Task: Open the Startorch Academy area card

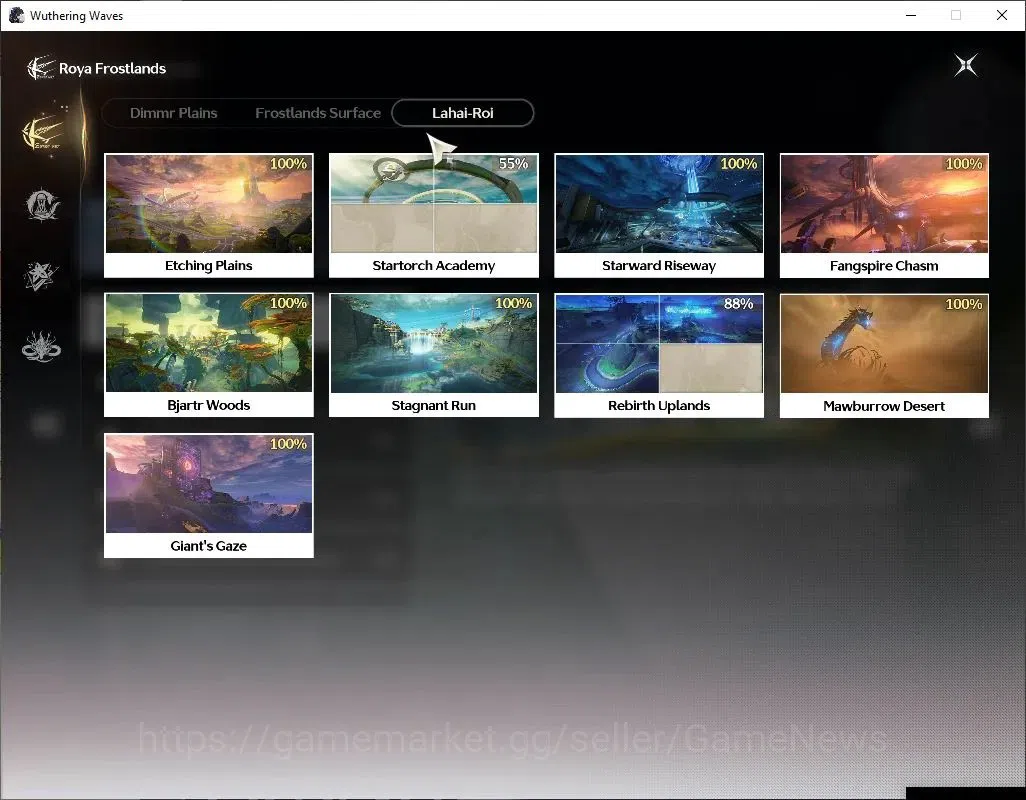Action: click(x=434, y=216)
